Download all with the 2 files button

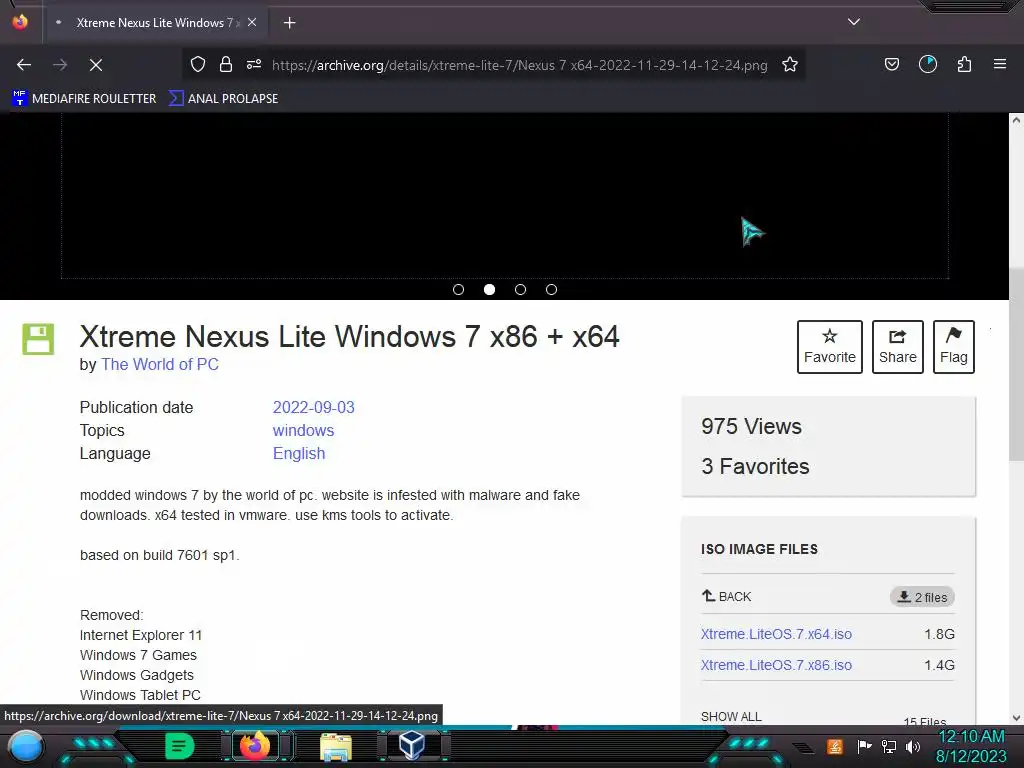tap(922, 597)
